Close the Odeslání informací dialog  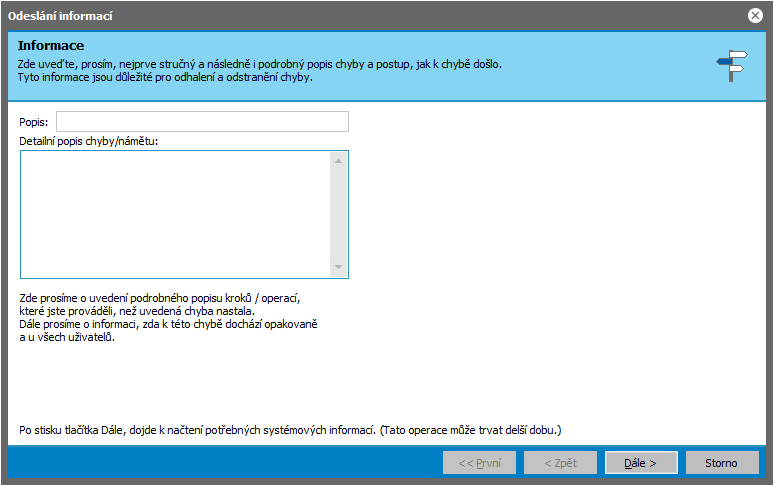click(x=755, y=16)
